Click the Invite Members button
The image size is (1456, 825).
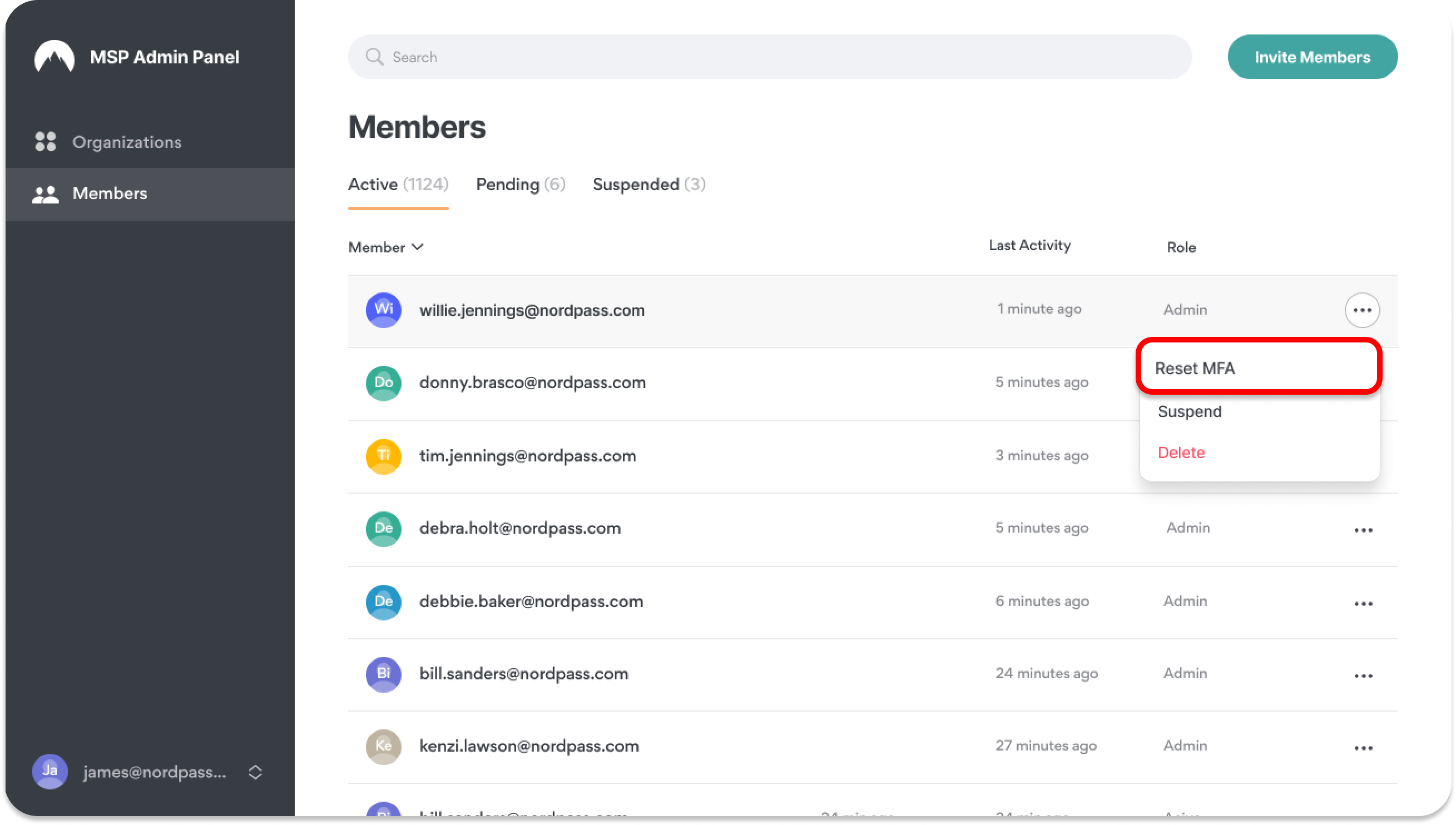tap(1312, 57)
